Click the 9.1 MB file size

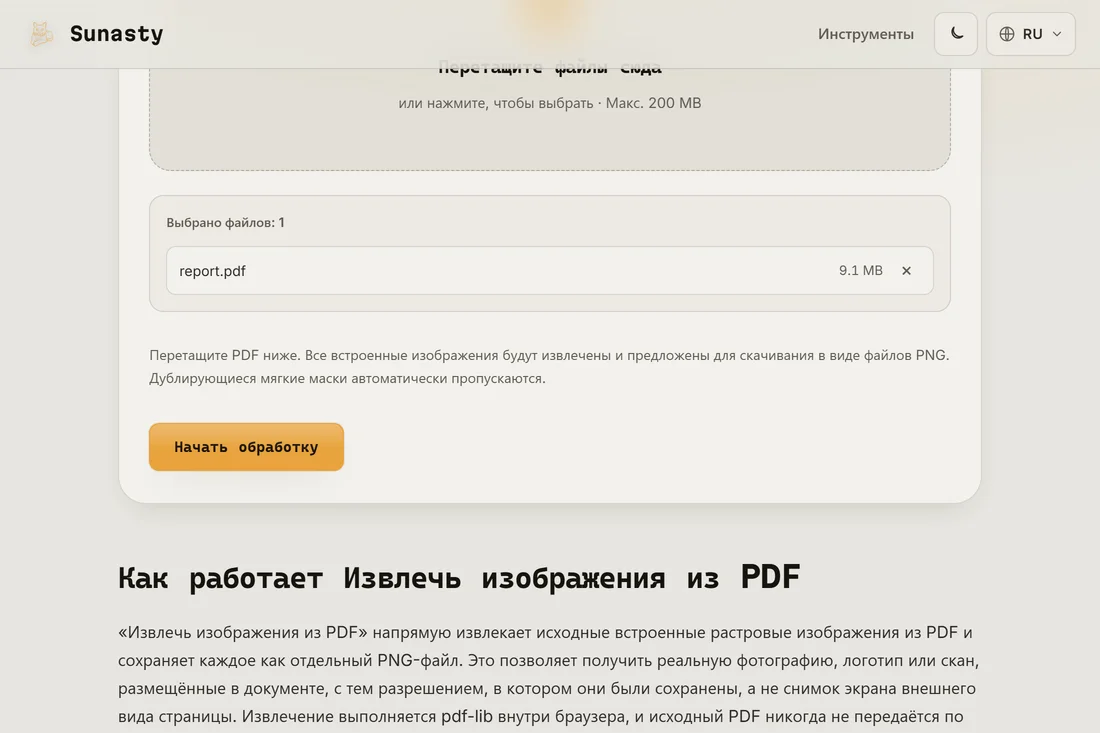pos(861,270)
